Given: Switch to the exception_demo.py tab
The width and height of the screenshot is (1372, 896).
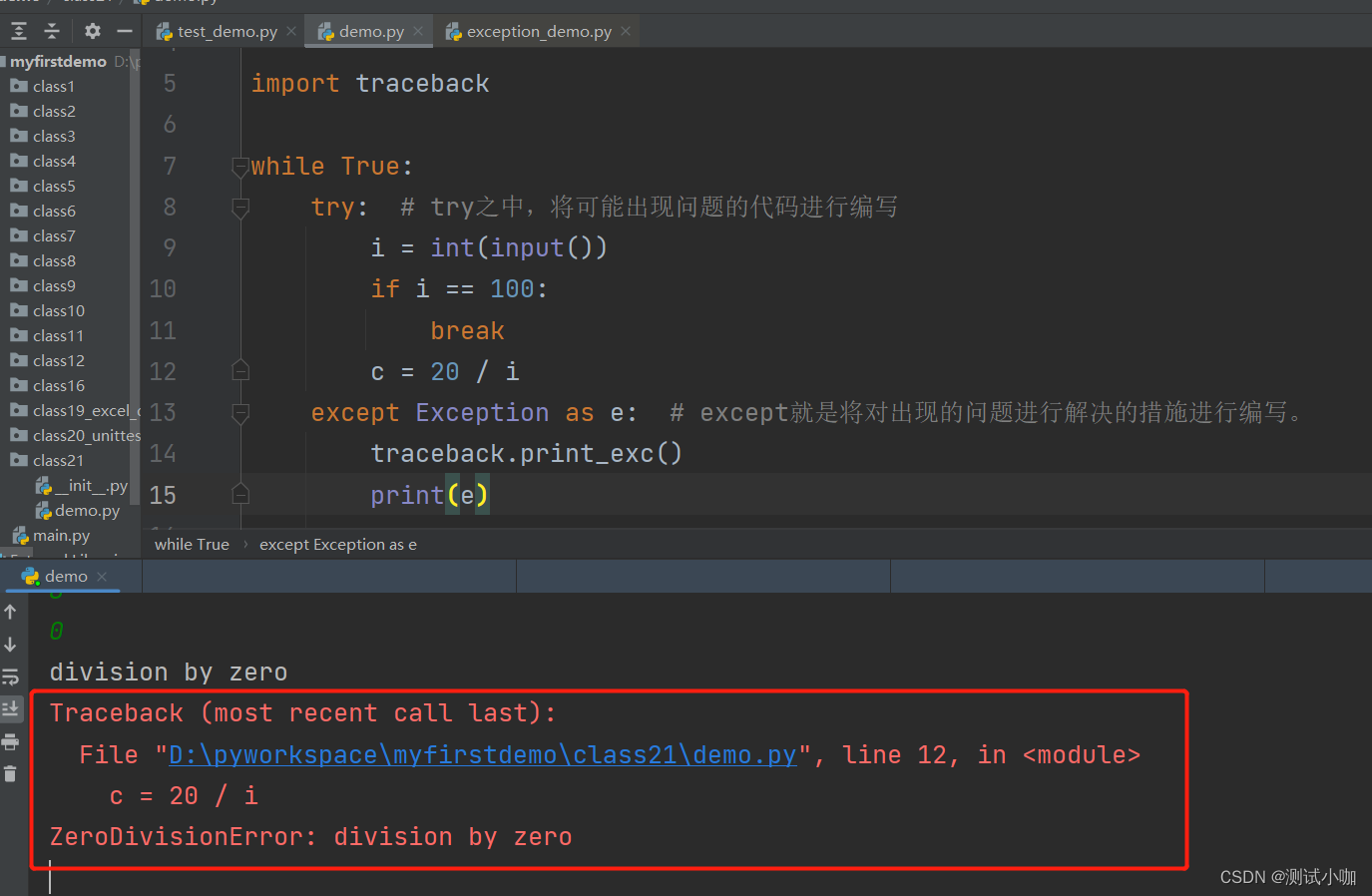Looking at the screenshot, I should point(535,31).
